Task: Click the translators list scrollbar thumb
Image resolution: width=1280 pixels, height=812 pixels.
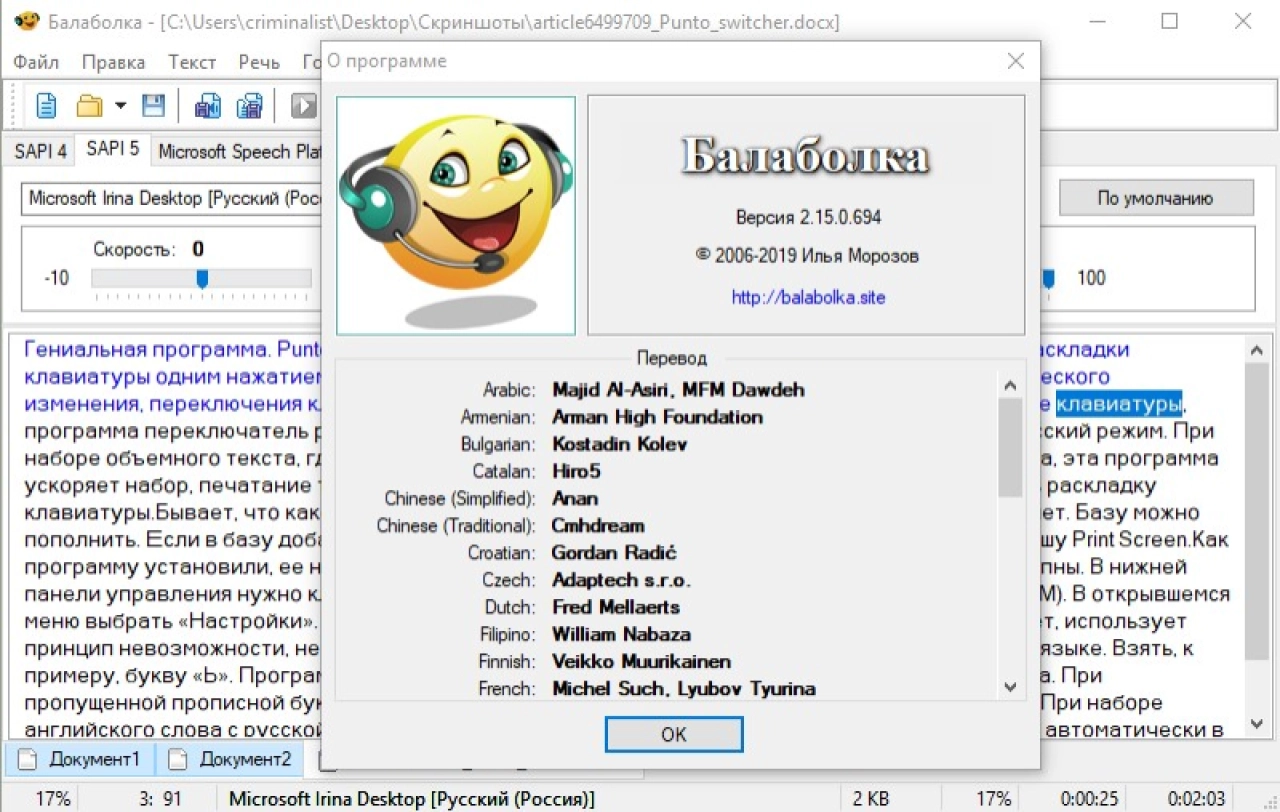Action: point(1010,447)
